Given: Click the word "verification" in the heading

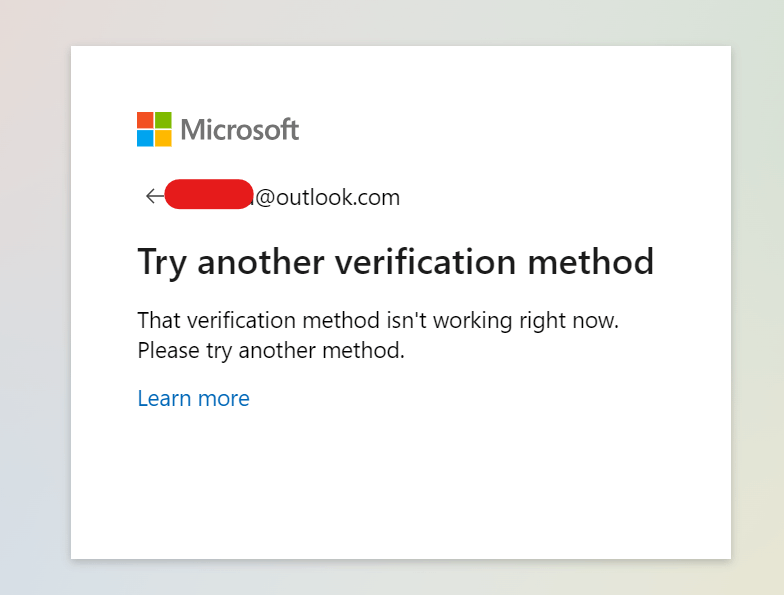Looking at the screenshot, I should pos(425,262).
